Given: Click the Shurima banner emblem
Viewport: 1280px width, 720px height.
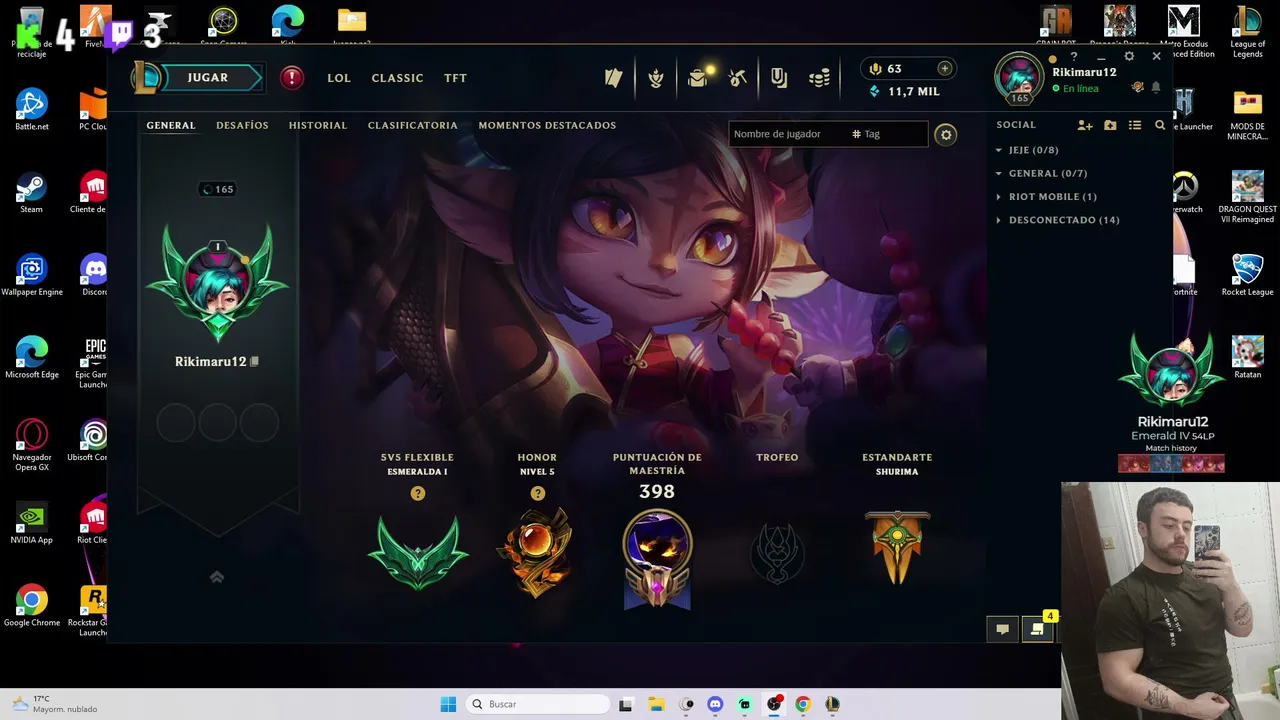Looking at the screenshot, I should point(897,548).
